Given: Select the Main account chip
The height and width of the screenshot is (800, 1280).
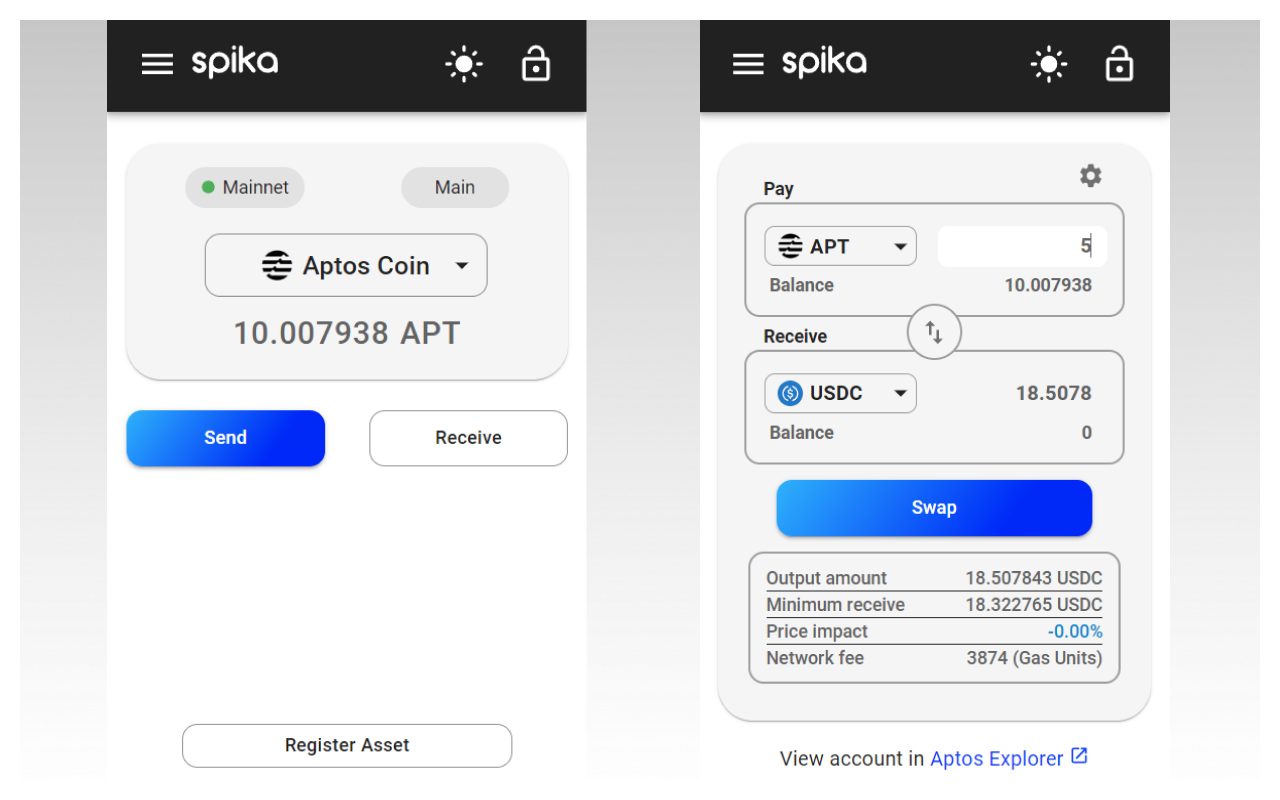Looking at the screenshot, I should pos(455,187).
